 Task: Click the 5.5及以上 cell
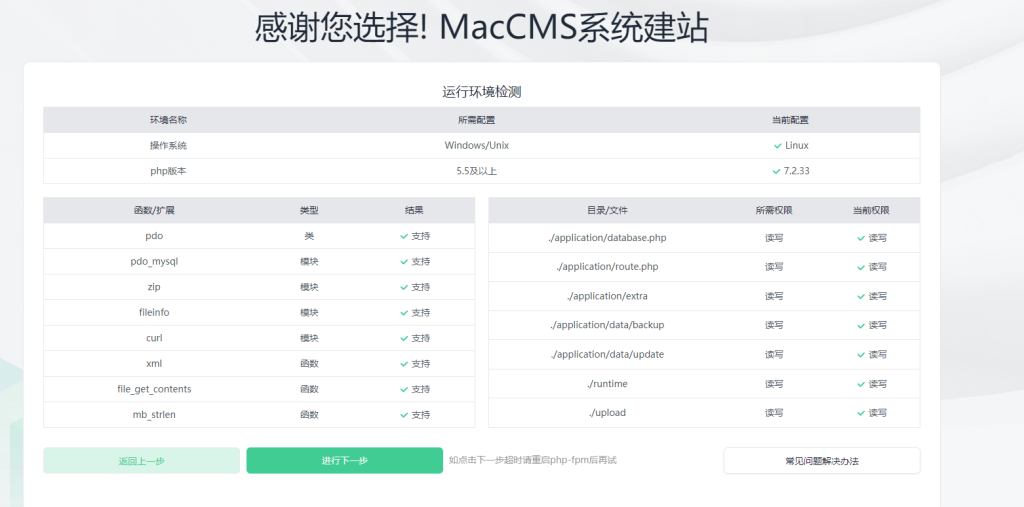tap(477, 171)
